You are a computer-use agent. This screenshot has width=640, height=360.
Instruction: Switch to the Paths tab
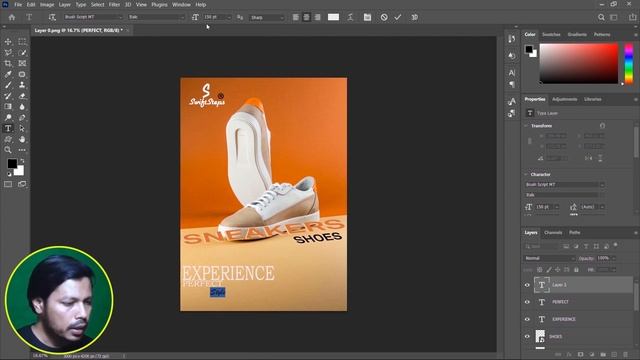point(575,233)
